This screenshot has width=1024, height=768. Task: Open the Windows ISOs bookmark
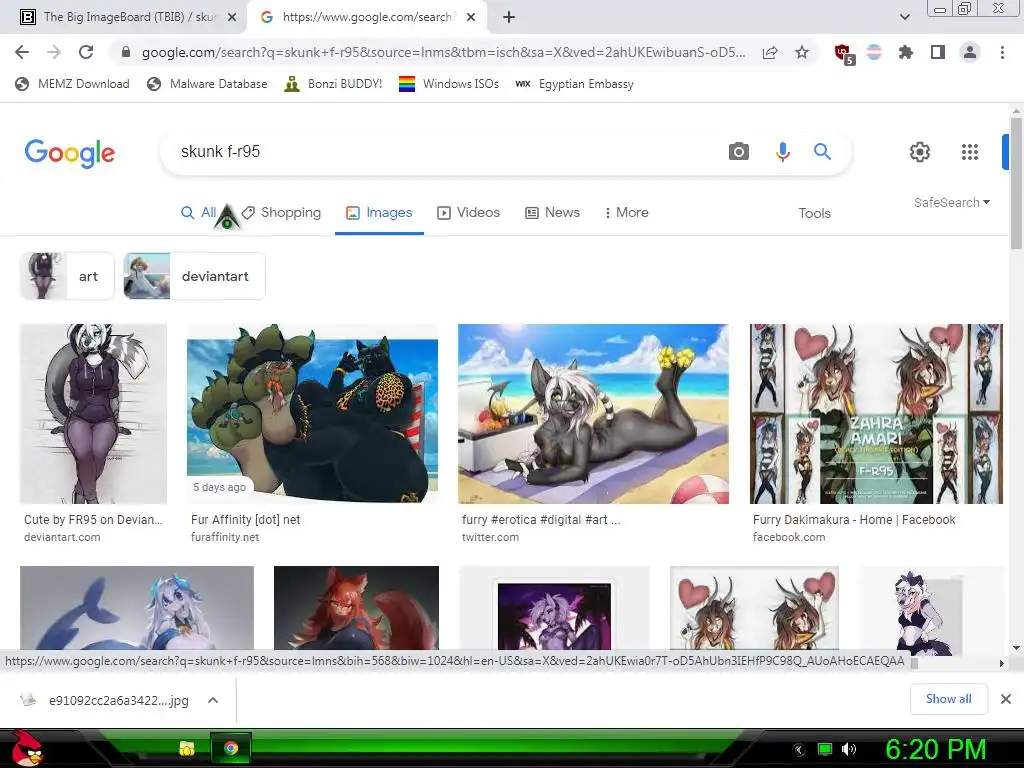[x=449, y=84]
